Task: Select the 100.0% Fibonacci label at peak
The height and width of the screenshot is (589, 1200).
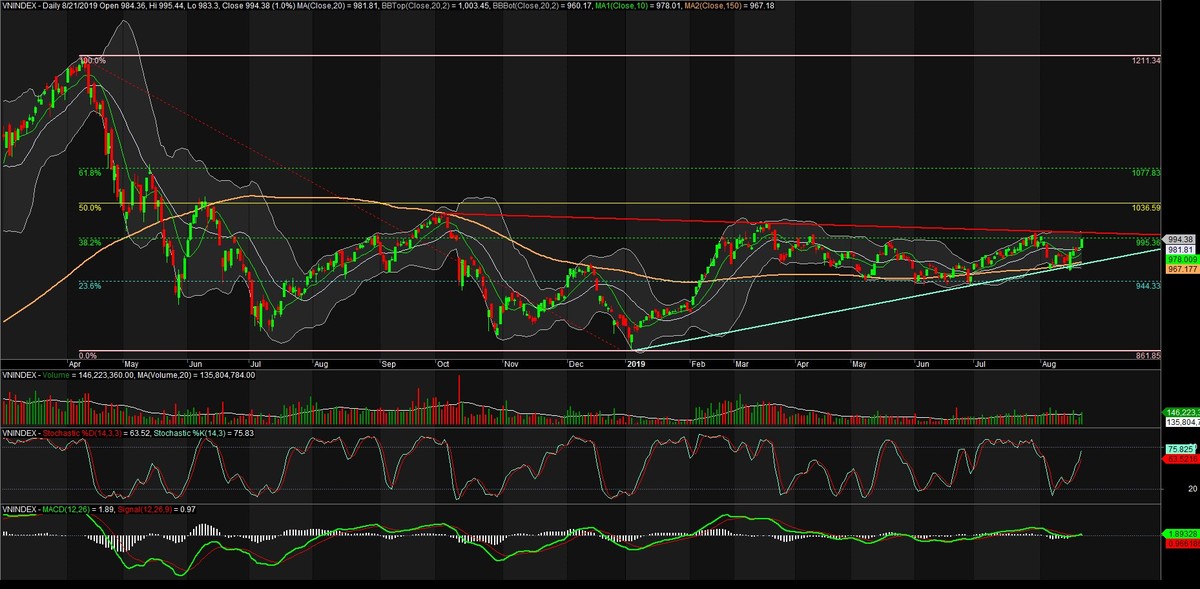Action: pos(92,61)
